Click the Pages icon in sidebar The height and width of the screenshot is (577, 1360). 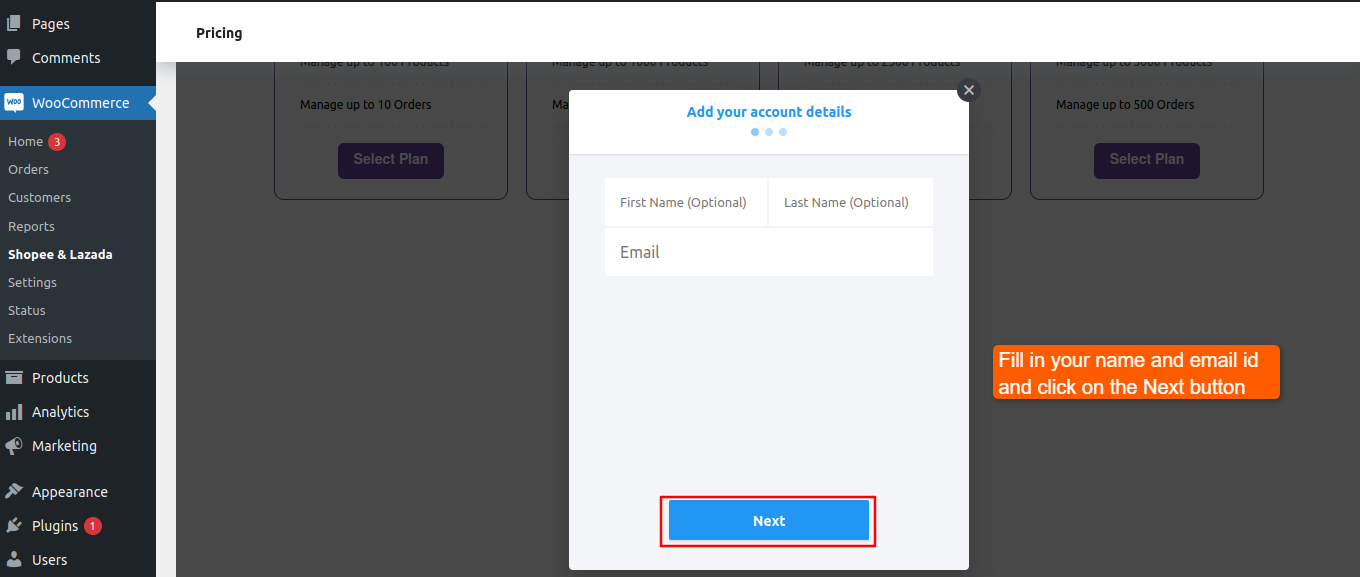point(14,23)
